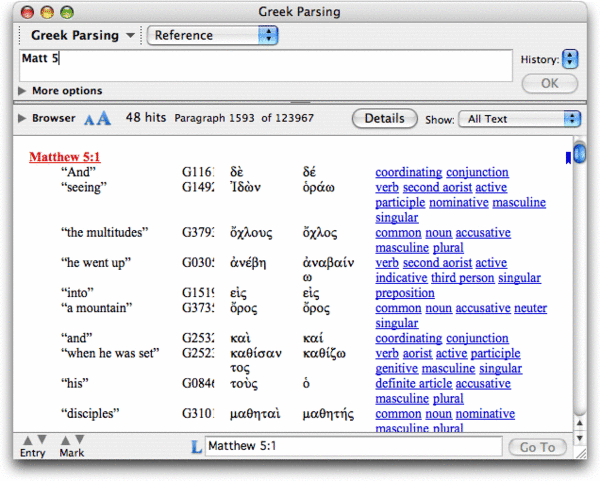Click in the Matt 5 search entry field
600x481 pixels.
pos(260,65)
